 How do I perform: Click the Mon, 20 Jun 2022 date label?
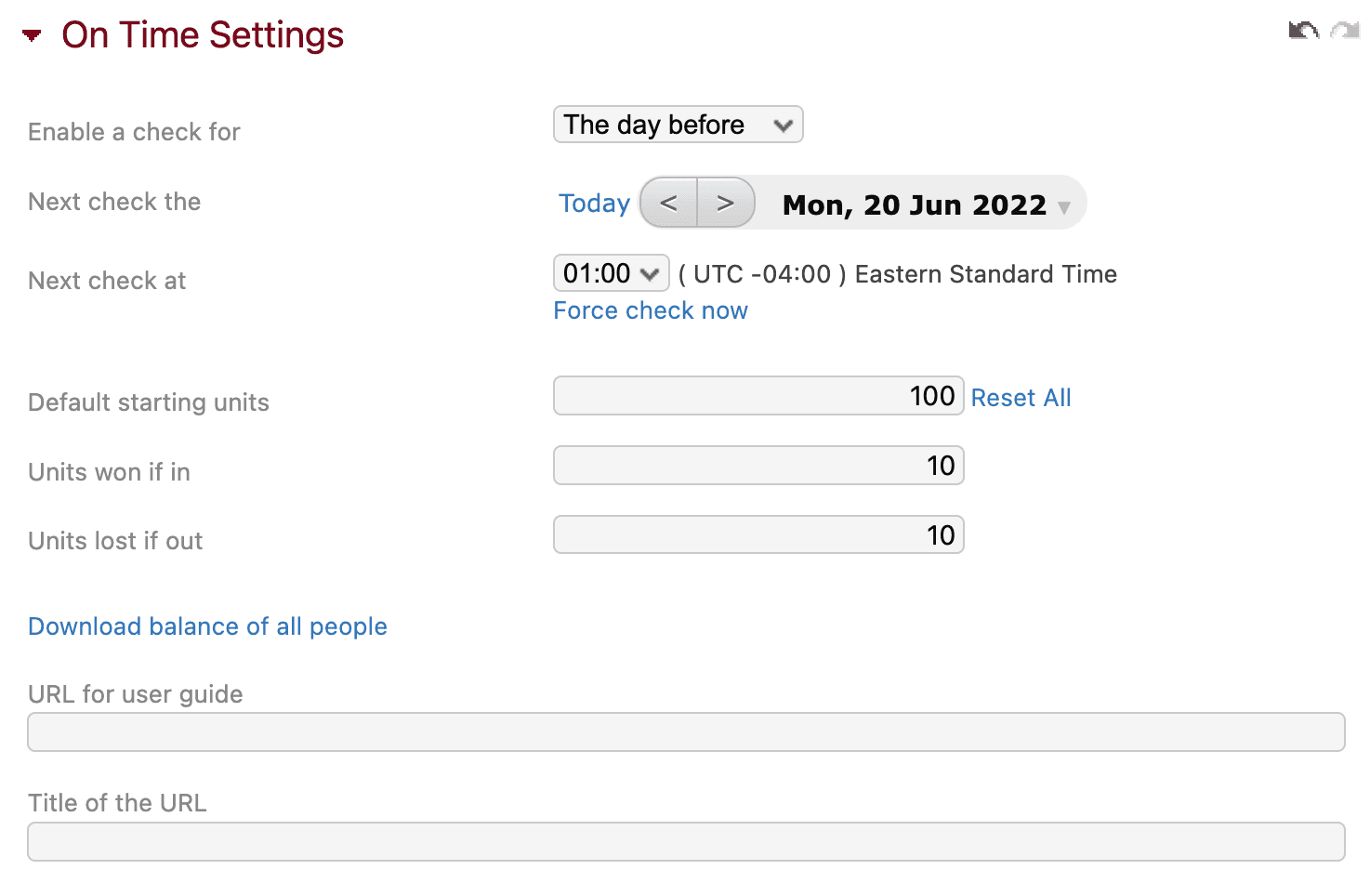[916, 204]
